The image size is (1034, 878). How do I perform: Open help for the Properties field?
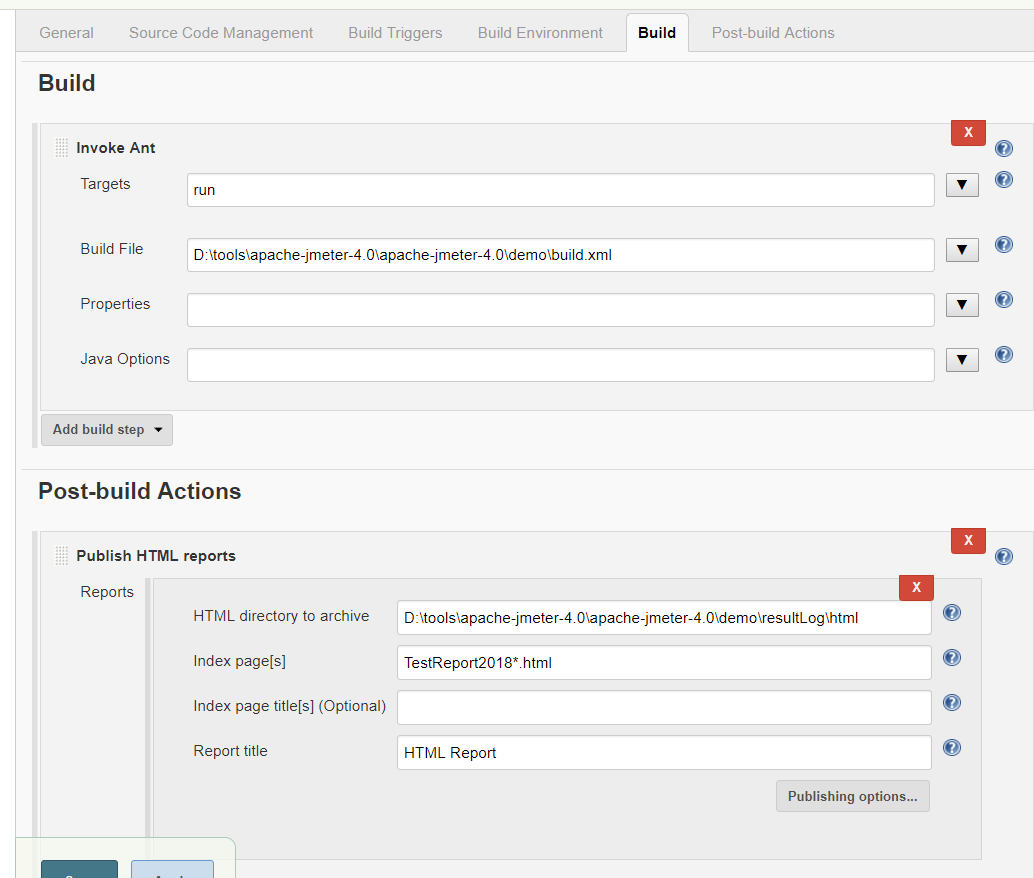pos(1003,299)
